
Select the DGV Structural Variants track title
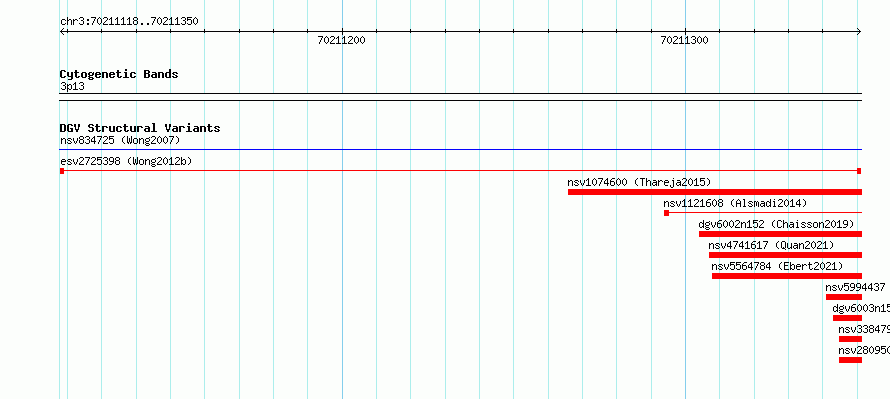coord(140,128)
